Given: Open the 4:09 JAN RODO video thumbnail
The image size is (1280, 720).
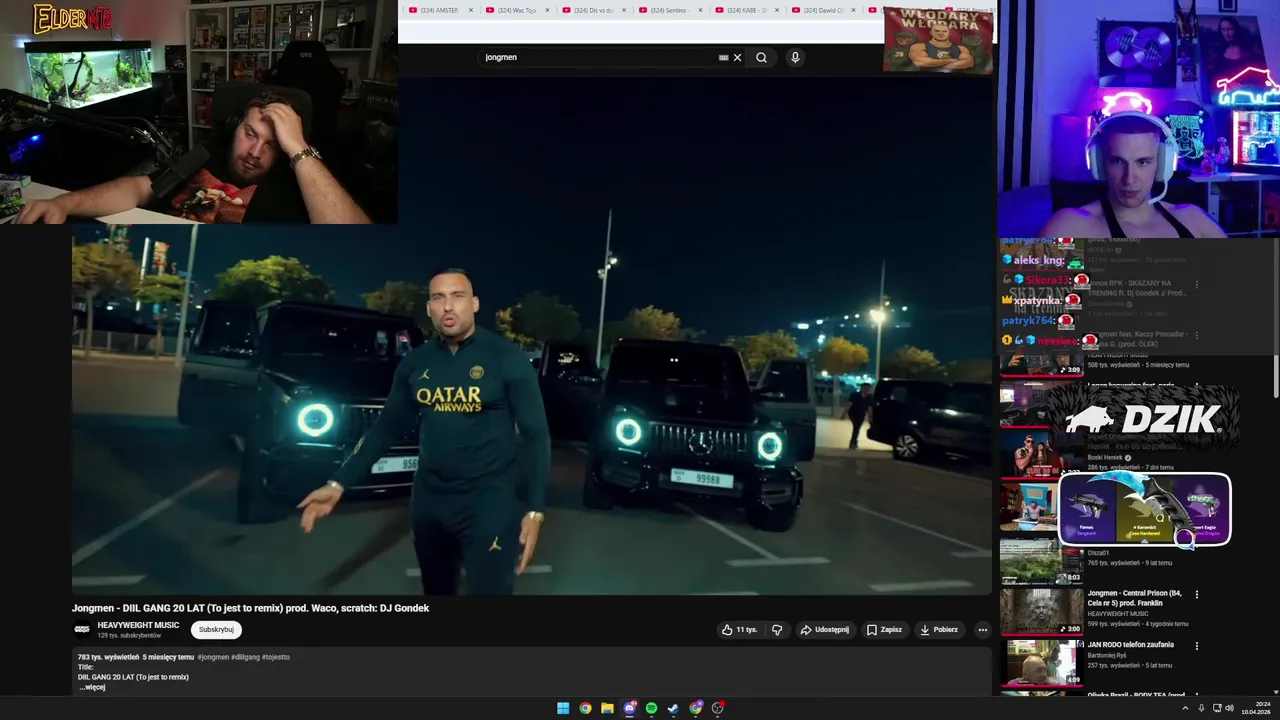Looking at the screenshot, I should click(1041, 663).
